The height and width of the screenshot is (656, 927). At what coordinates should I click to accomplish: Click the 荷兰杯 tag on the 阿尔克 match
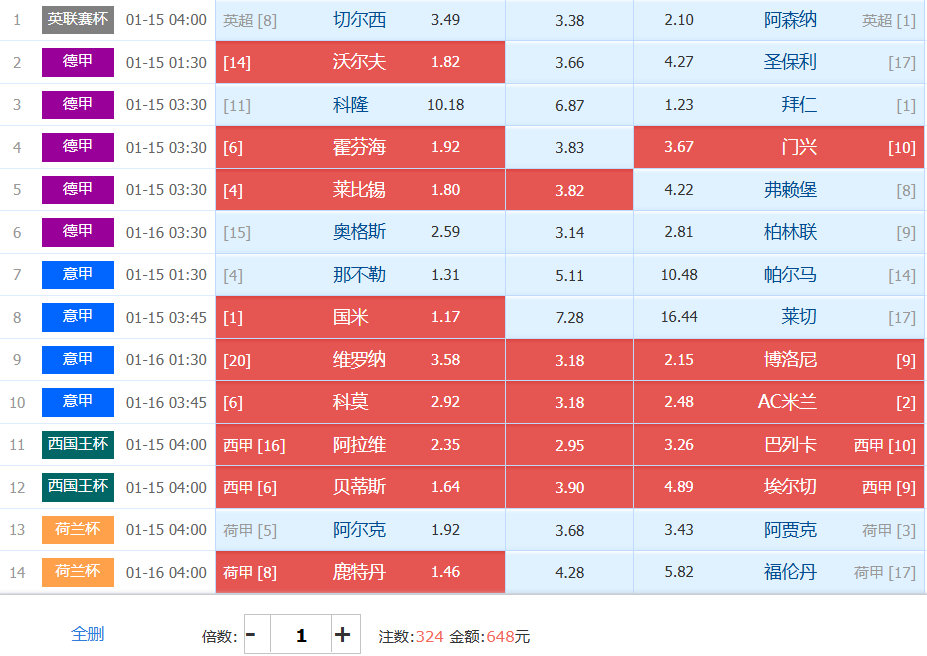point(78,529)
